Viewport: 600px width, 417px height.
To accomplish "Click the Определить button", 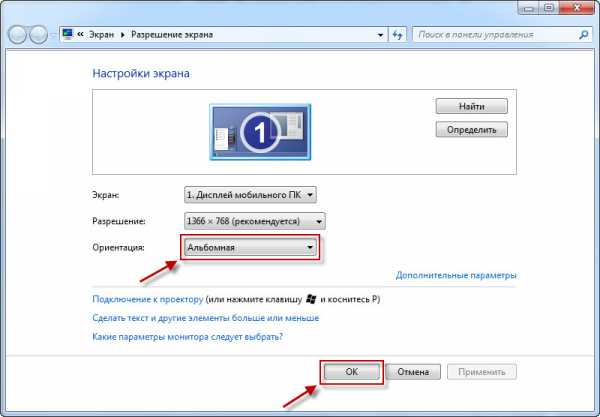I will click(472, 129).
